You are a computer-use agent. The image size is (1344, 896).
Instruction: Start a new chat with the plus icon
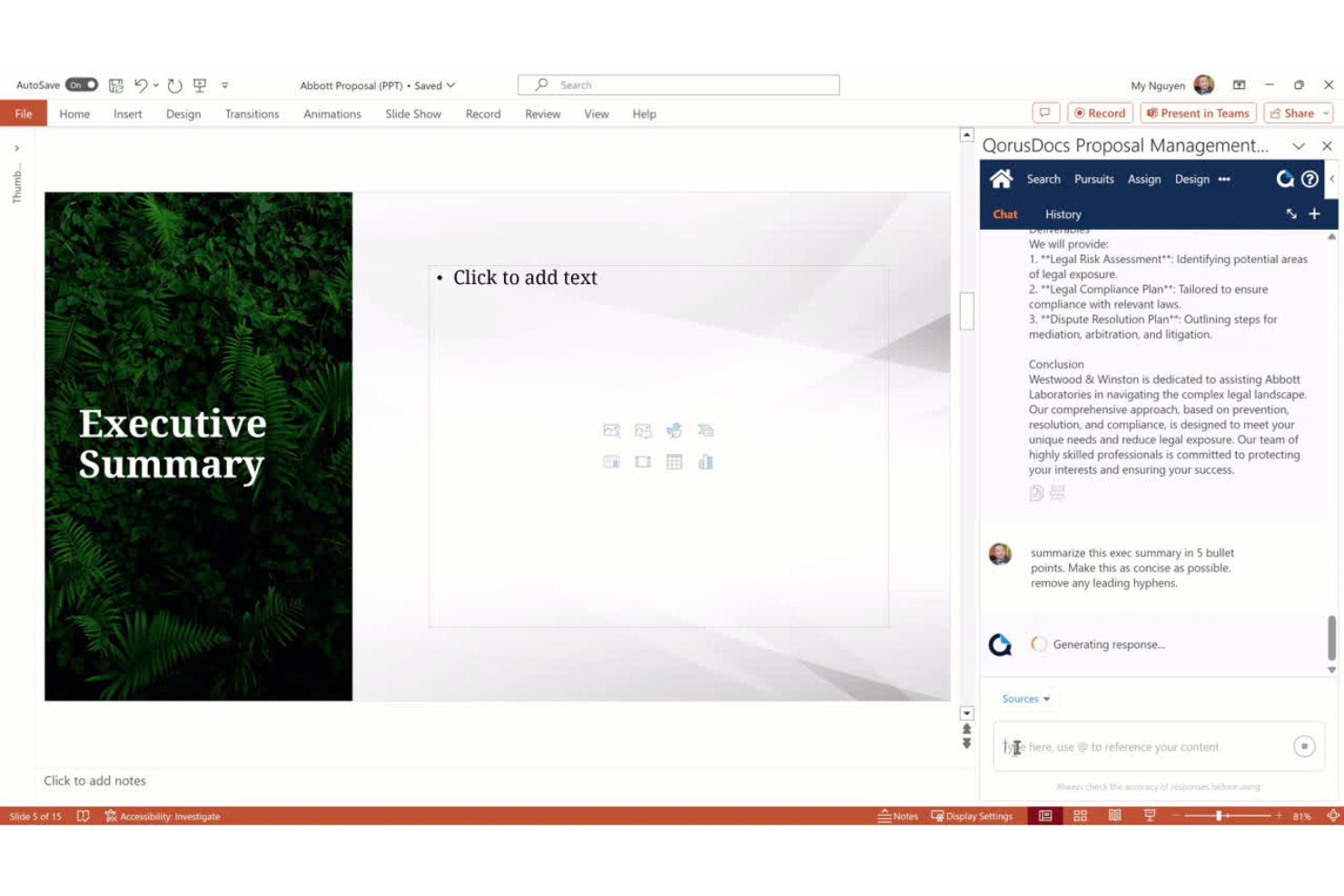1314,214
